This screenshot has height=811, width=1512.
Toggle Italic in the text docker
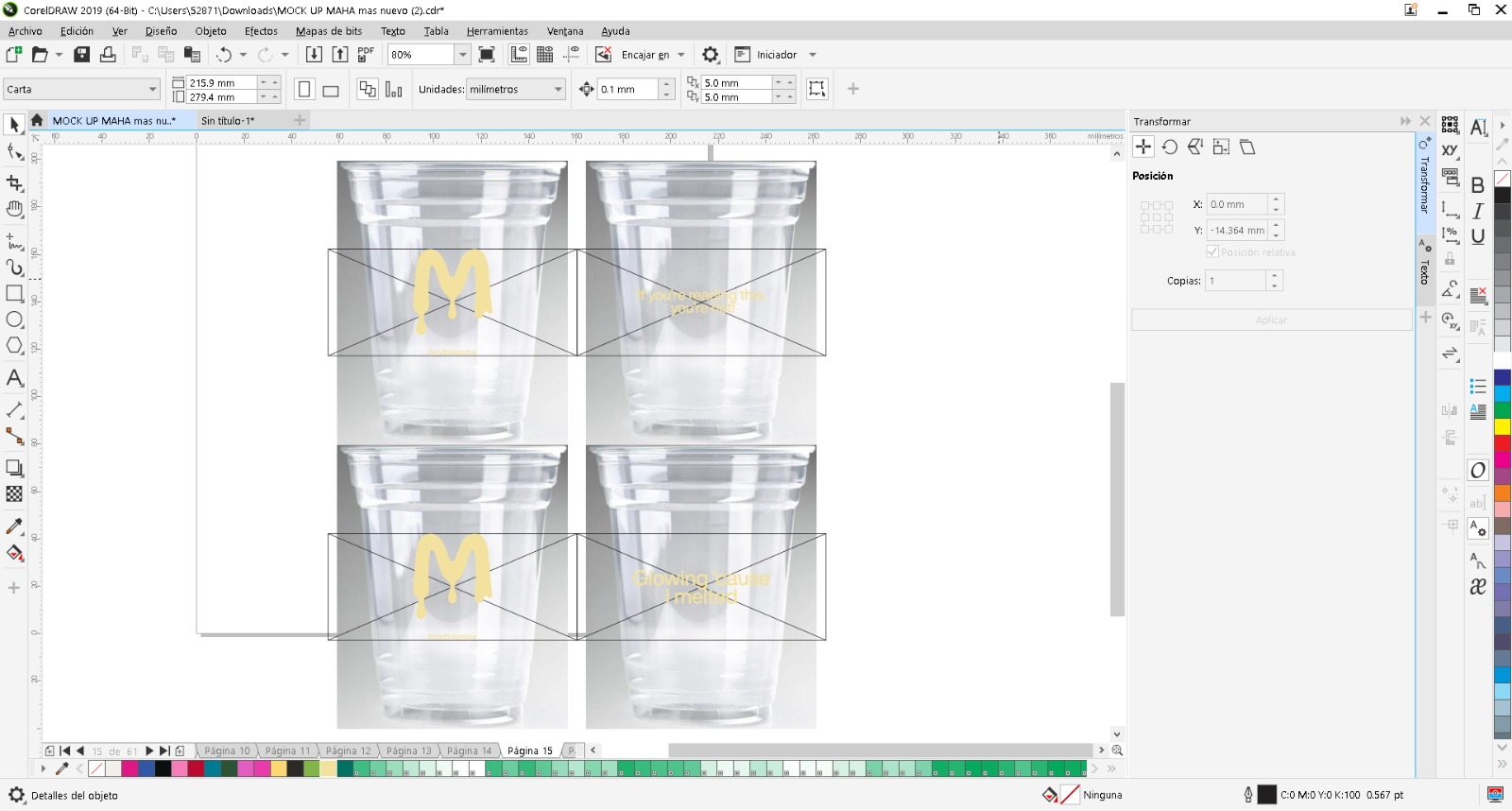(x=1478, y=211)
